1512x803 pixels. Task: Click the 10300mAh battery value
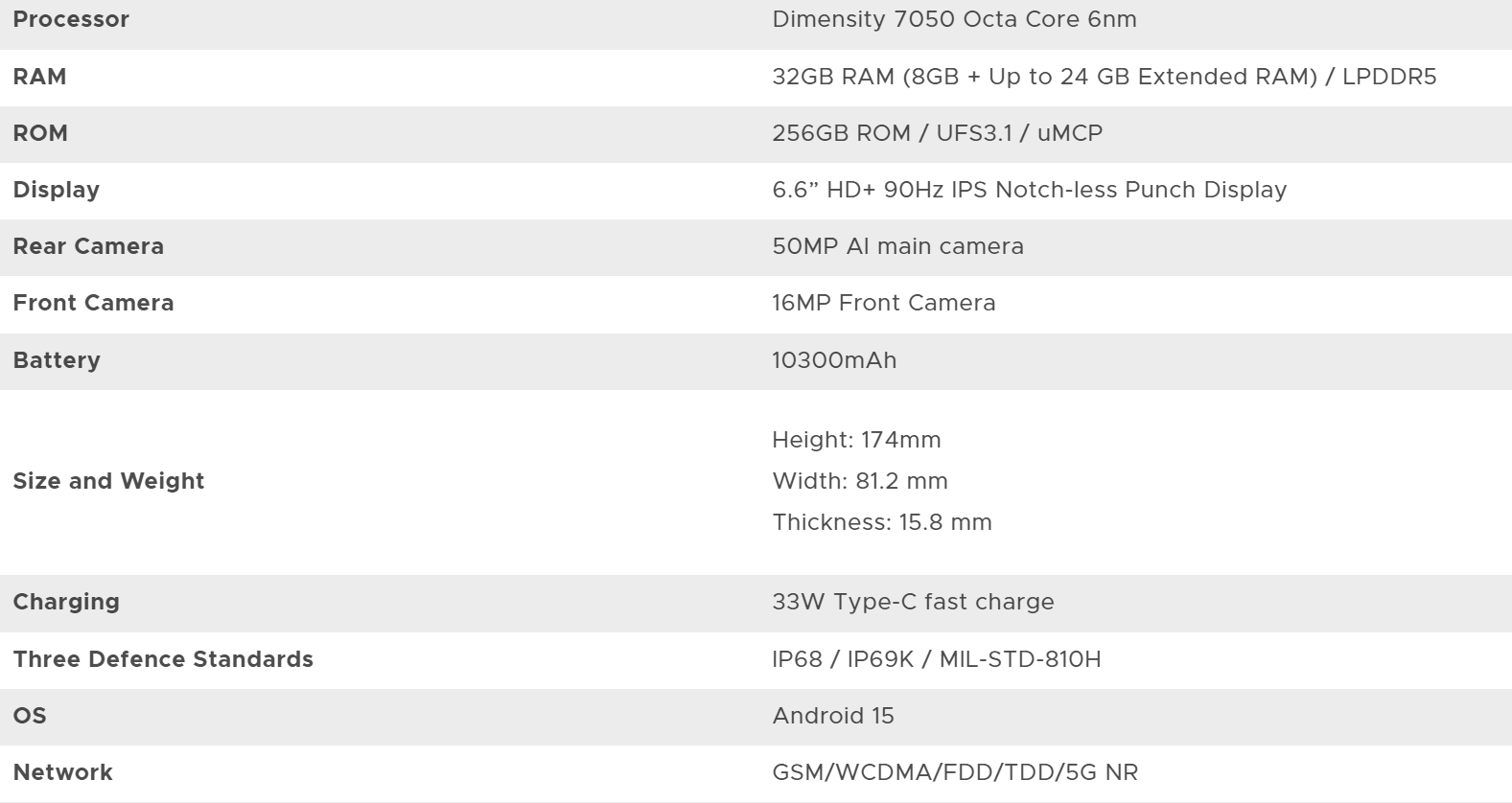point(834,360)
